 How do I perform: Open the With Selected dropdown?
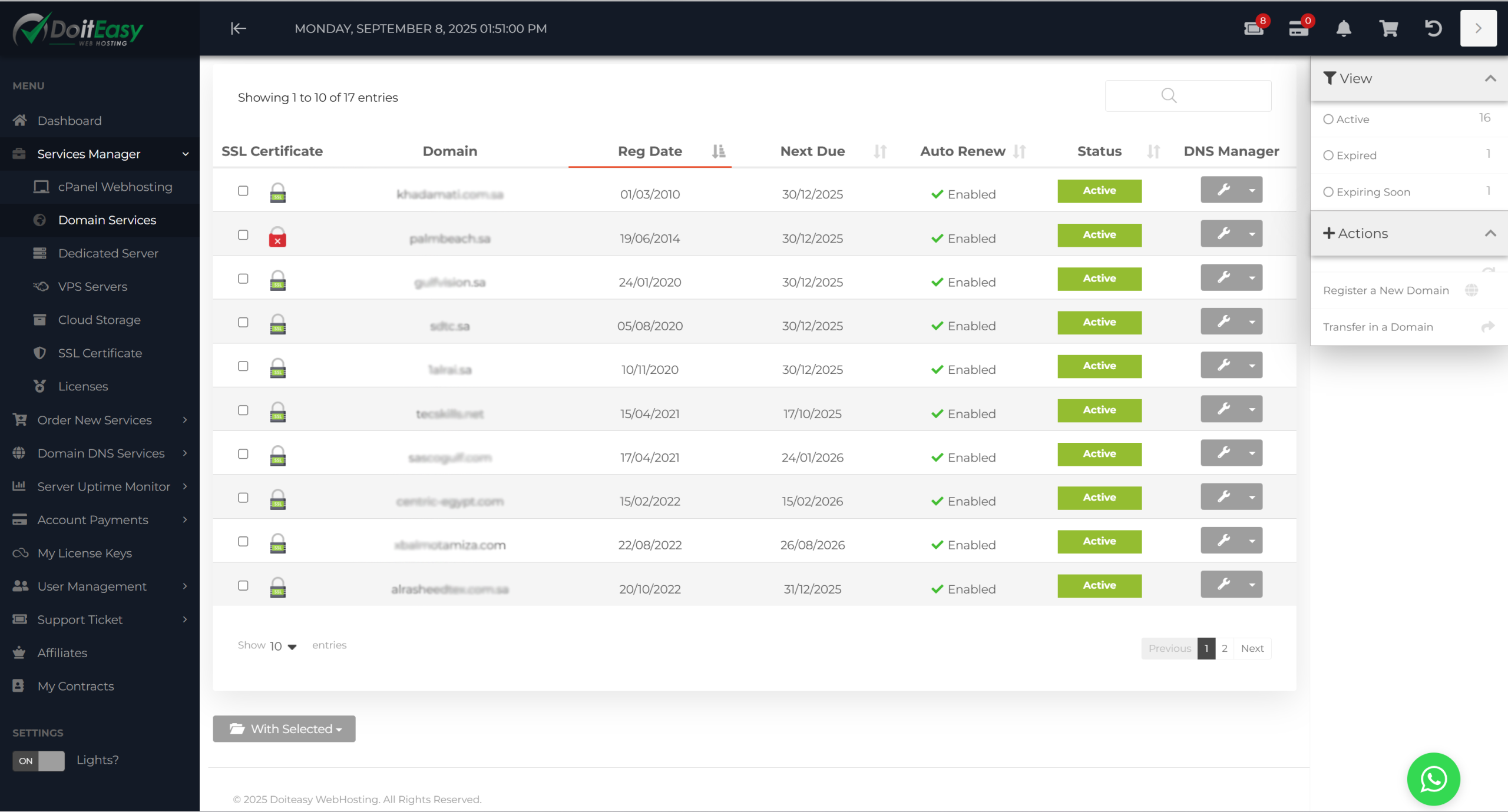(284, 729)
